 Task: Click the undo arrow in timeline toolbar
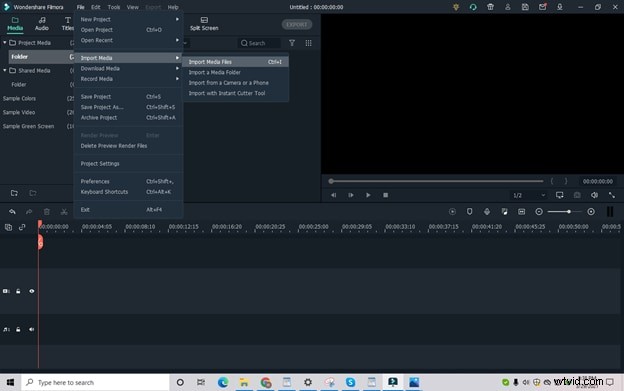point(12,212)
